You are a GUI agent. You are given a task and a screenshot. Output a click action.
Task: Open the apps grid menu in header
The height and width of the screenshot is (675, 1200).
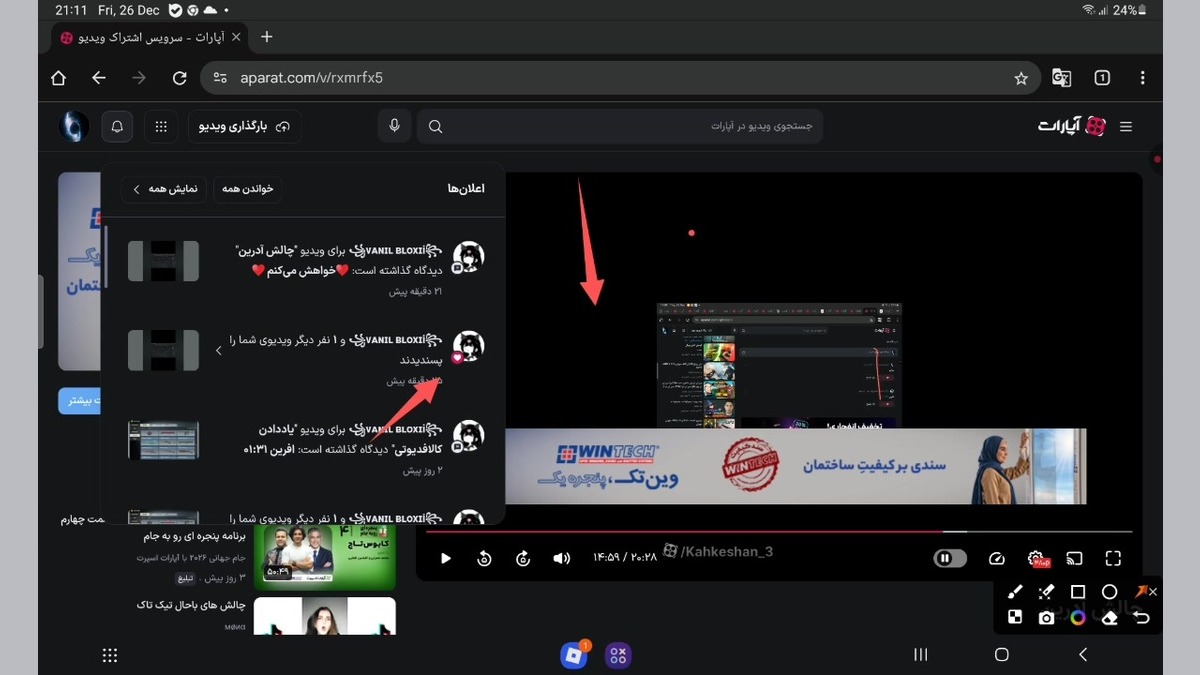tap(160, 127)
